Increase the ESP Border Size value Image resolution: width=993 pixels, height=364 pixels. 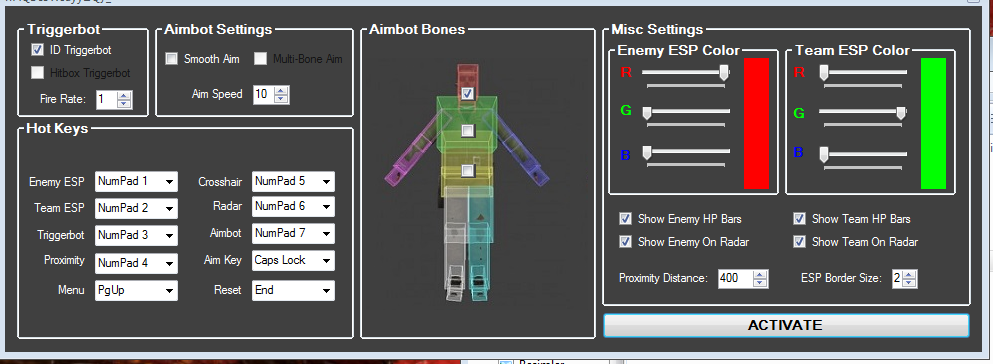coord(910,275)
